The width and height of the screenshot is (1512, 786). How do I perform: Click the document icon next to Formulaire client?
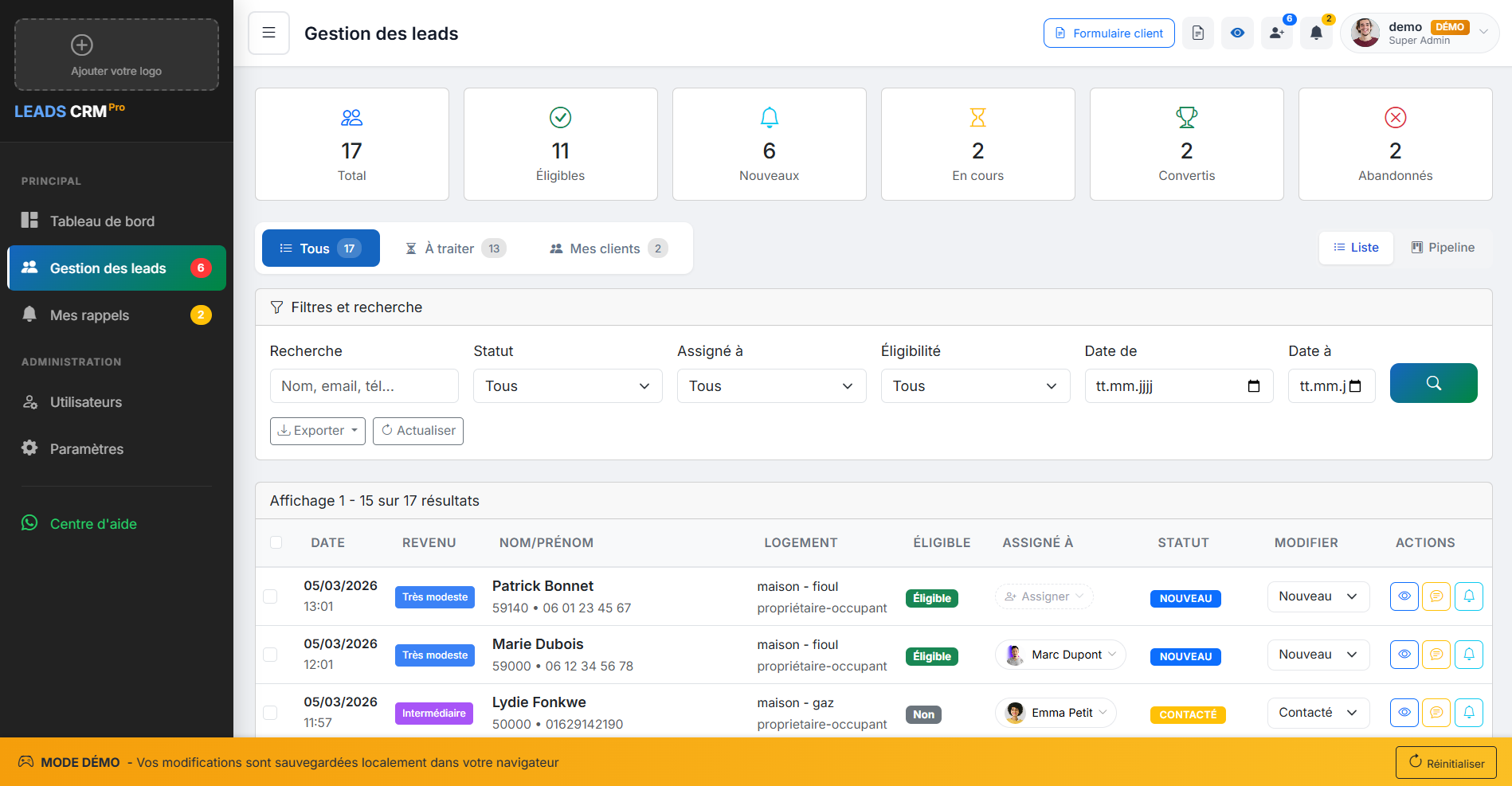1197,33
